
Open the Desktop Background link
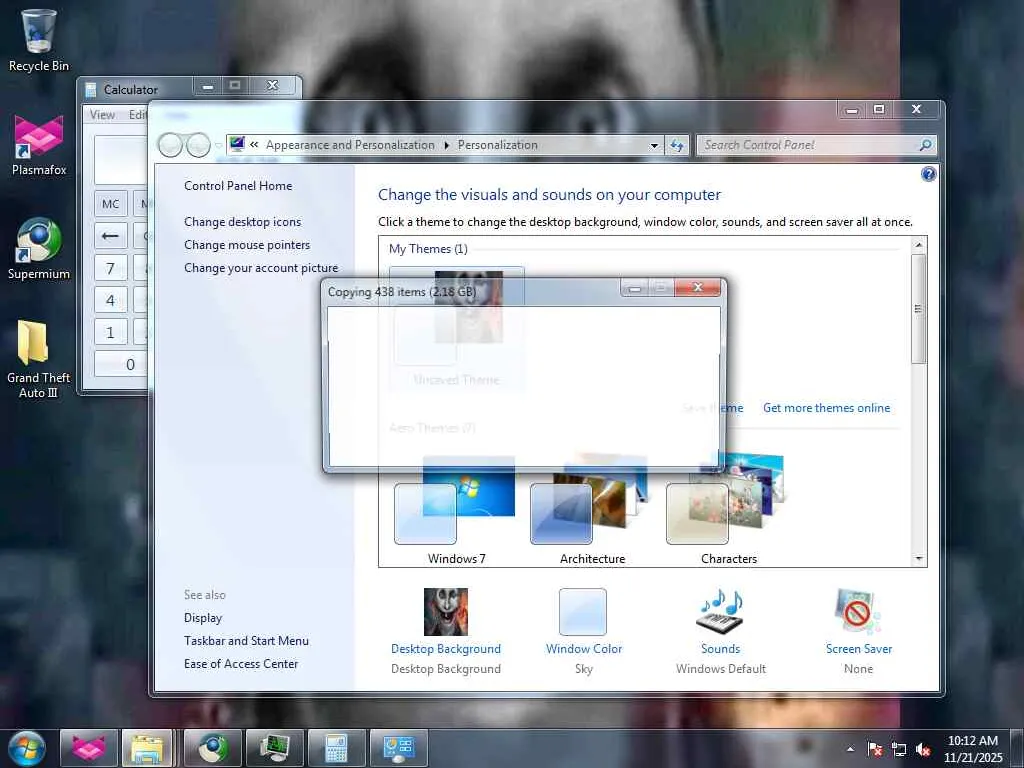tap(445, 648)
